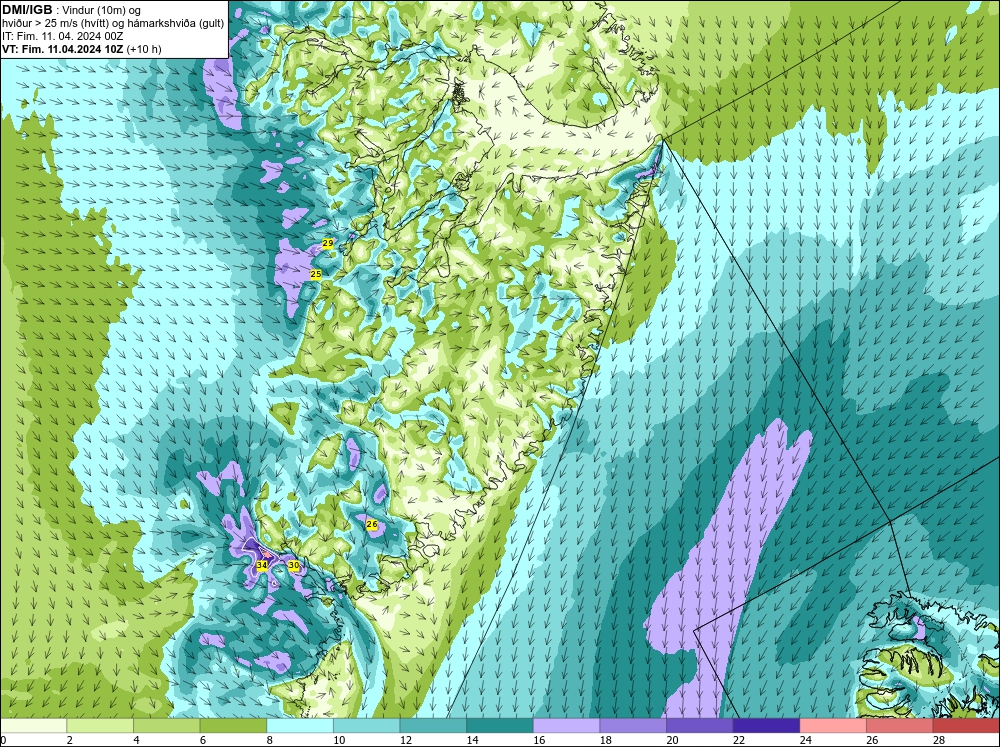Select the 26–28 m/s salmon red swatch
Image resolution: width=1000 pixels, height=747 pixels.
point(900,726)
